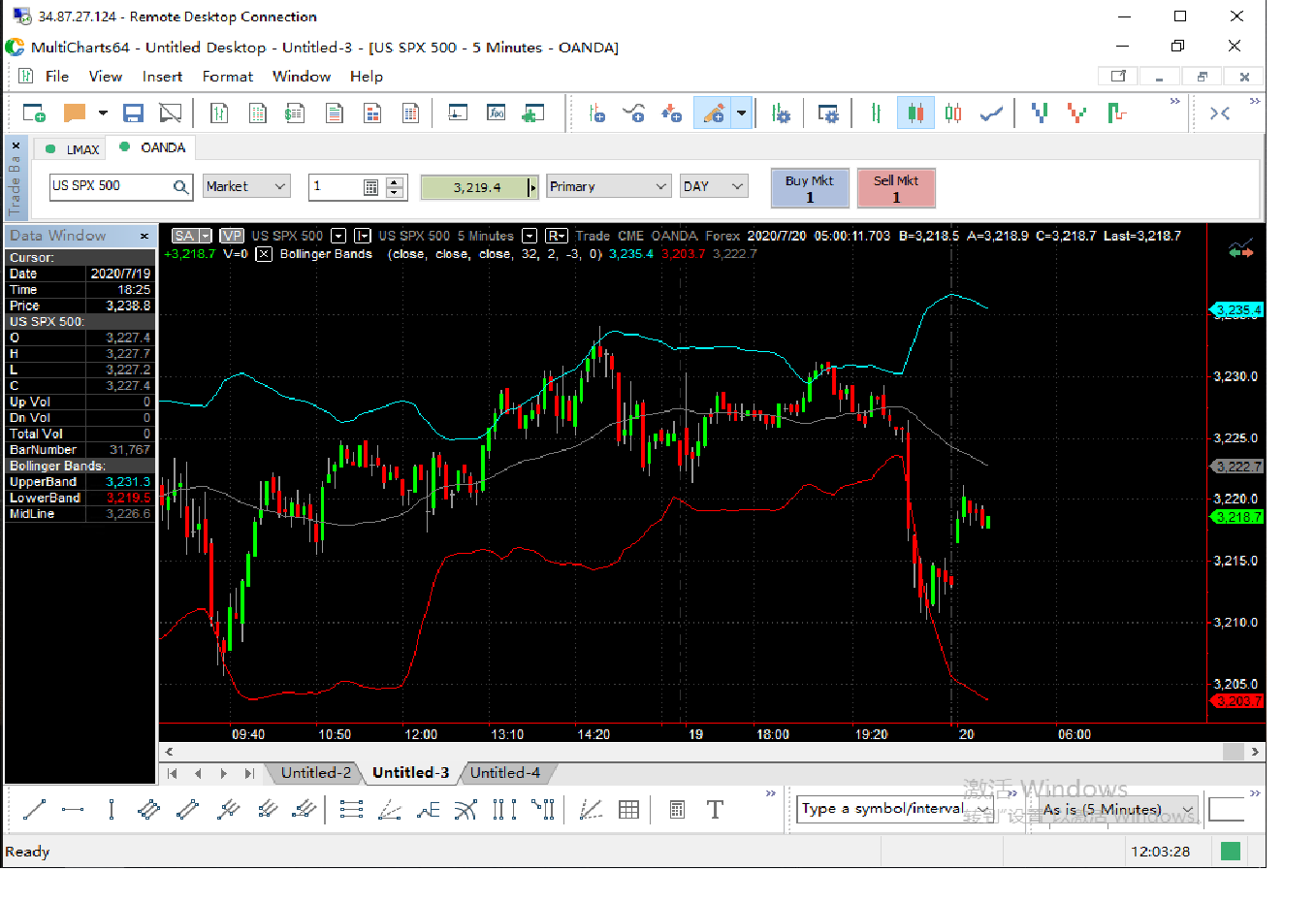1316x903 pixels.
Task: Select hollow candlestick chart style
Action: 953,113
